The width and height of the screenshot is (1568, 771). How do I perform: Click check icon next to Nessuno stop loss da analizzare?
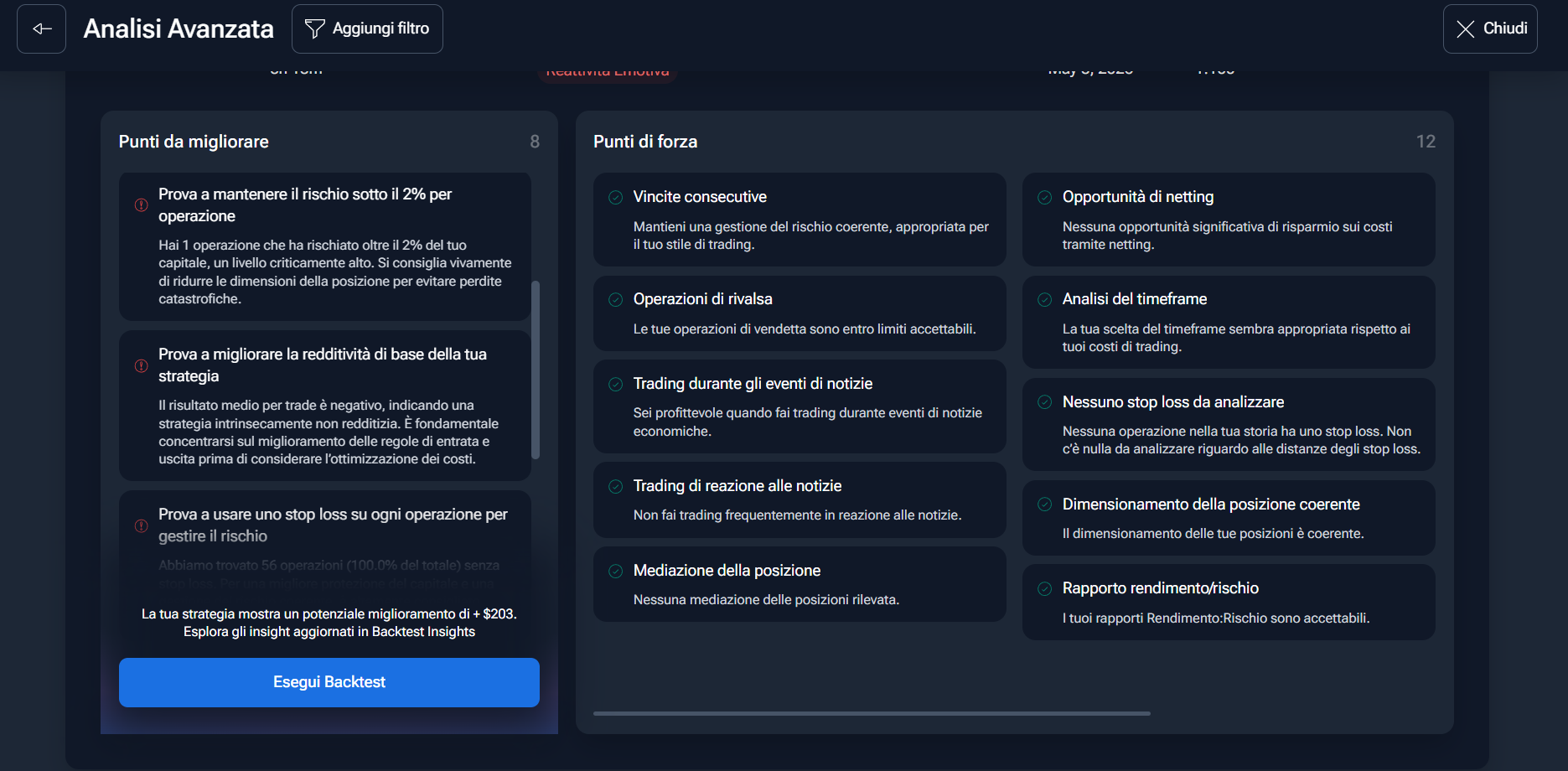(x=1045, y=402)
